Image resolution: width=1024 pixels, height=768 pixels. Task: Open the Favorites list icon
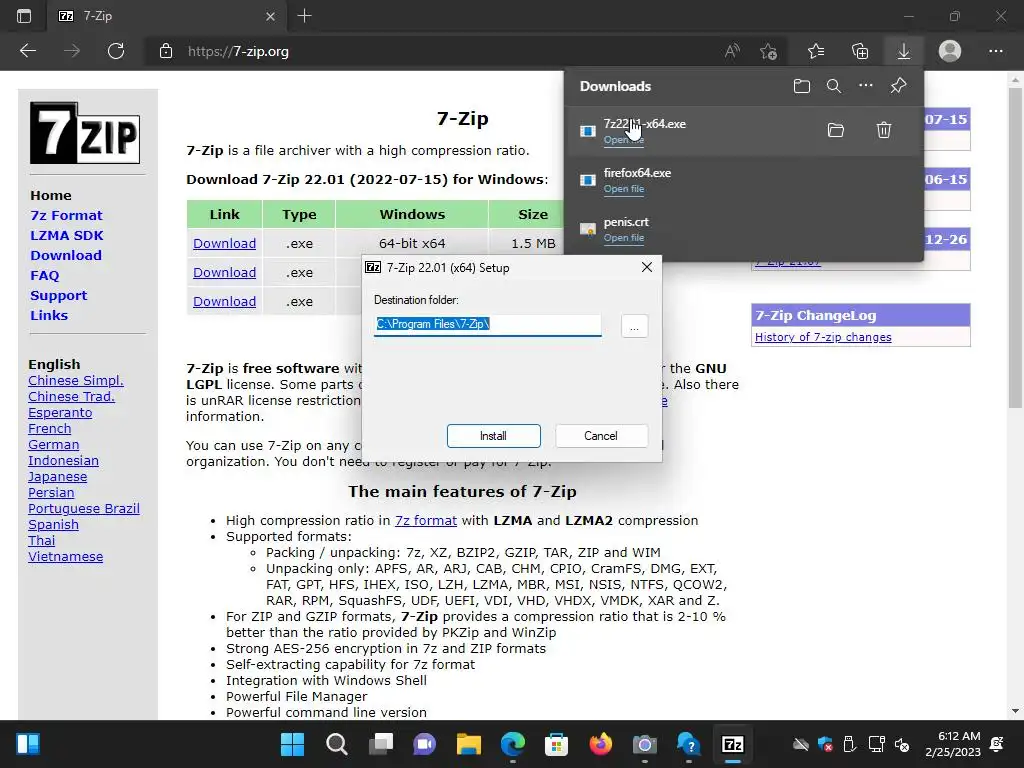click(x=816, y=51)
